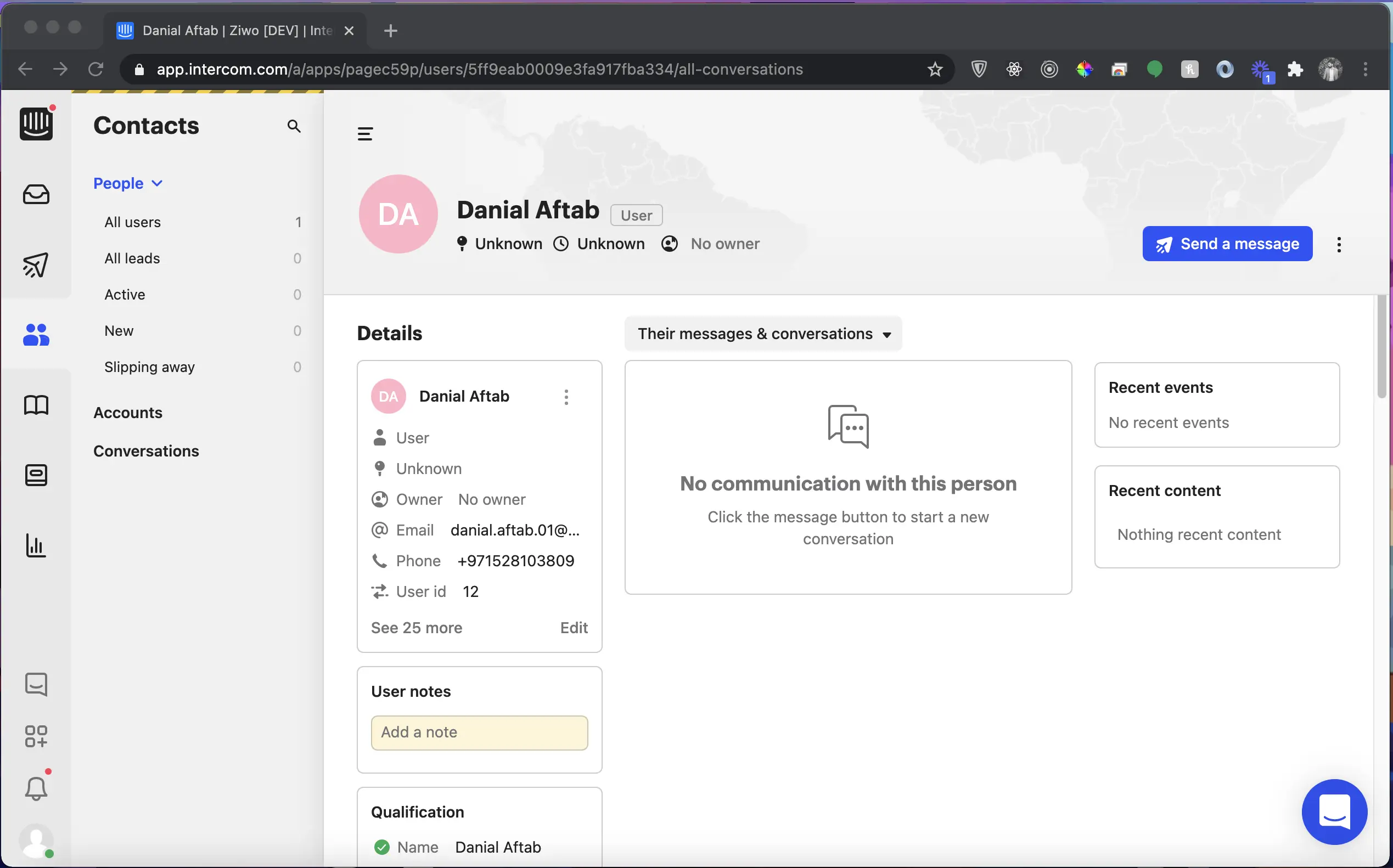Click the Owner No owner field
The height and width of the screenshot is (868, 1393).
480,499
